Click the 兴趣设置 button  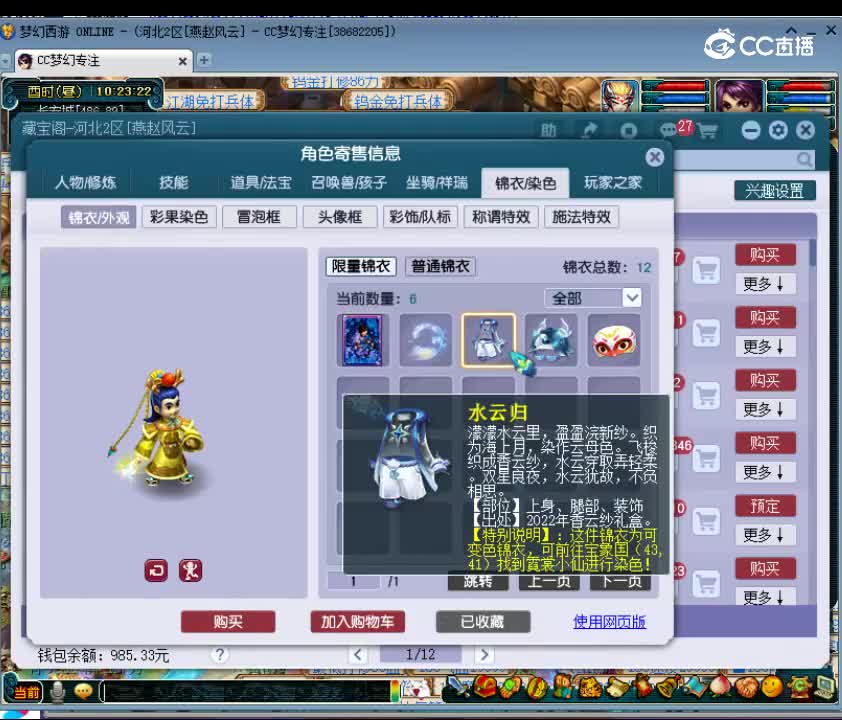775,191
